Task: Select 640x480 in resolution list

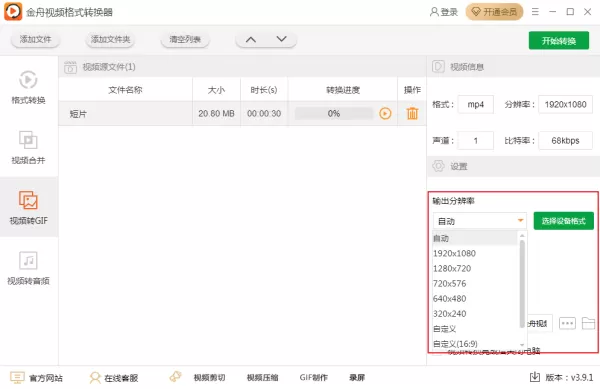Action: coord(475,299)
